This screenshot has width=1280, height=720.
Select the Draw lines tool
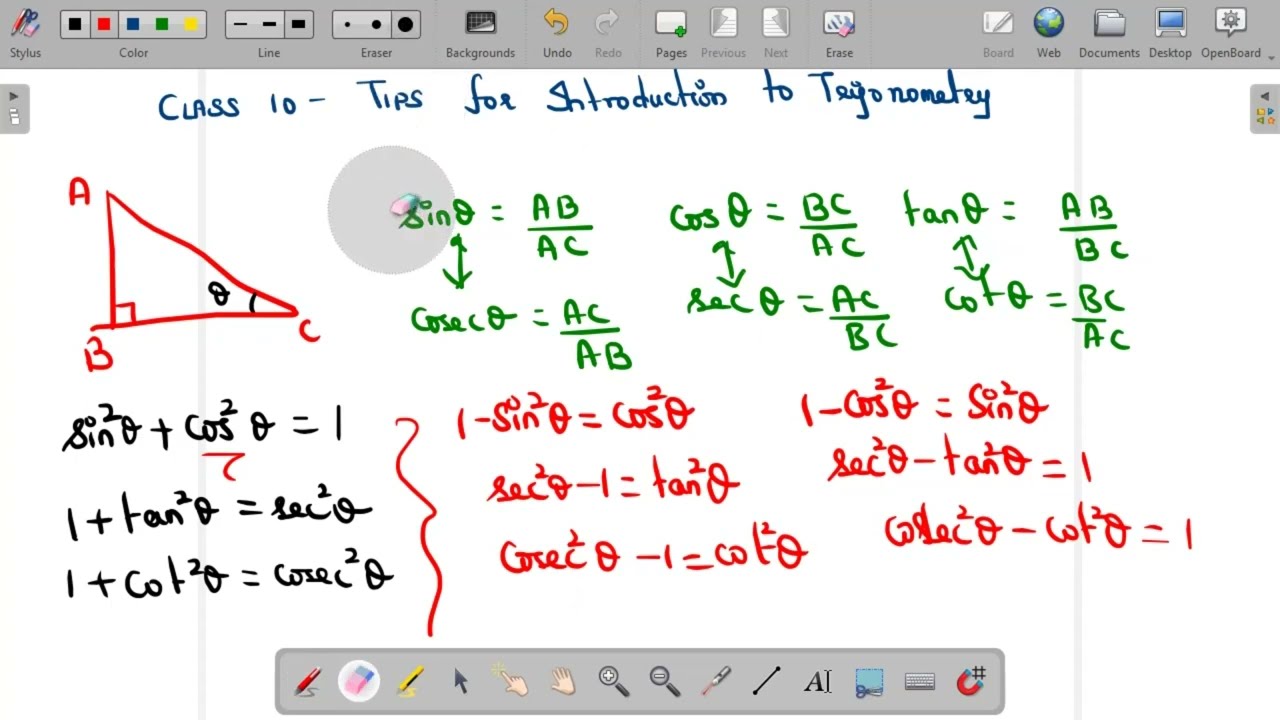coord(767,682)
